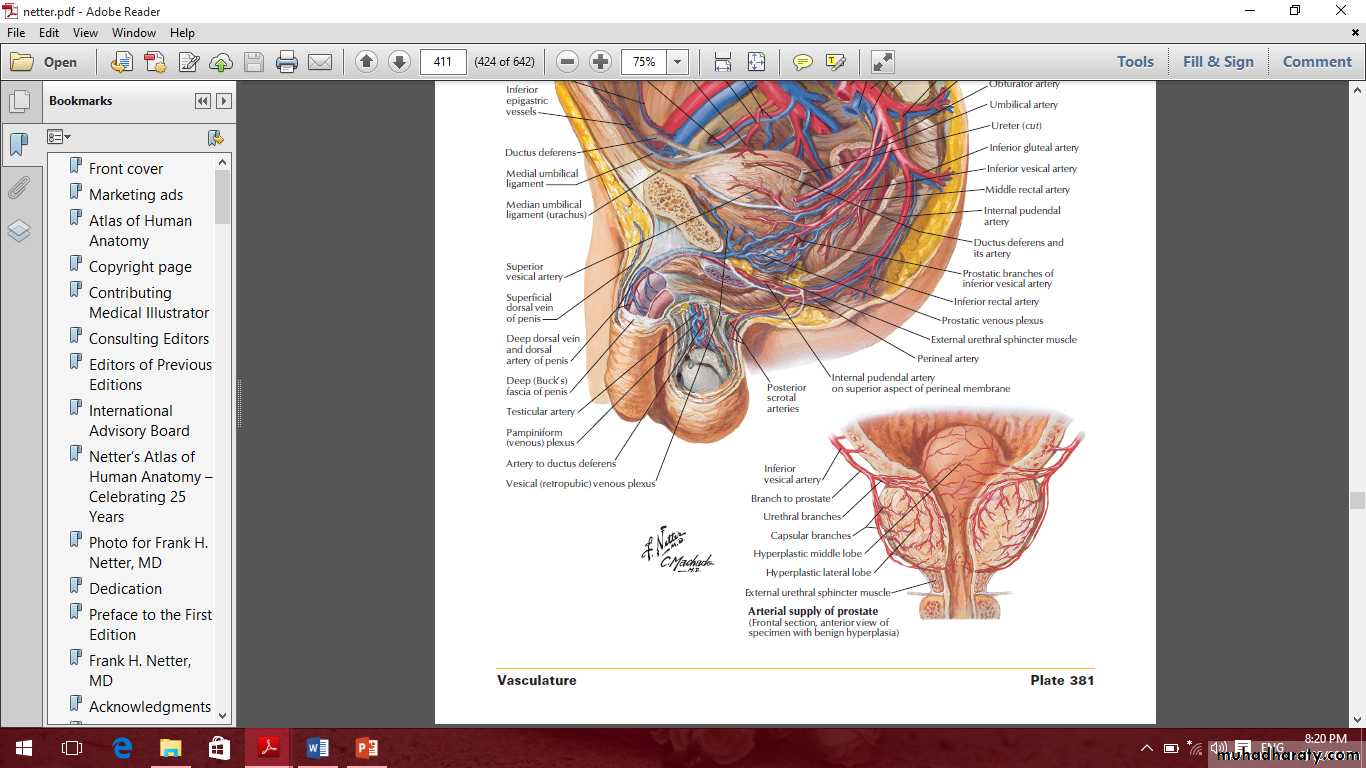1366x768 pixels.
Task: Select the highlight text tool
Action: click(835, 62)
